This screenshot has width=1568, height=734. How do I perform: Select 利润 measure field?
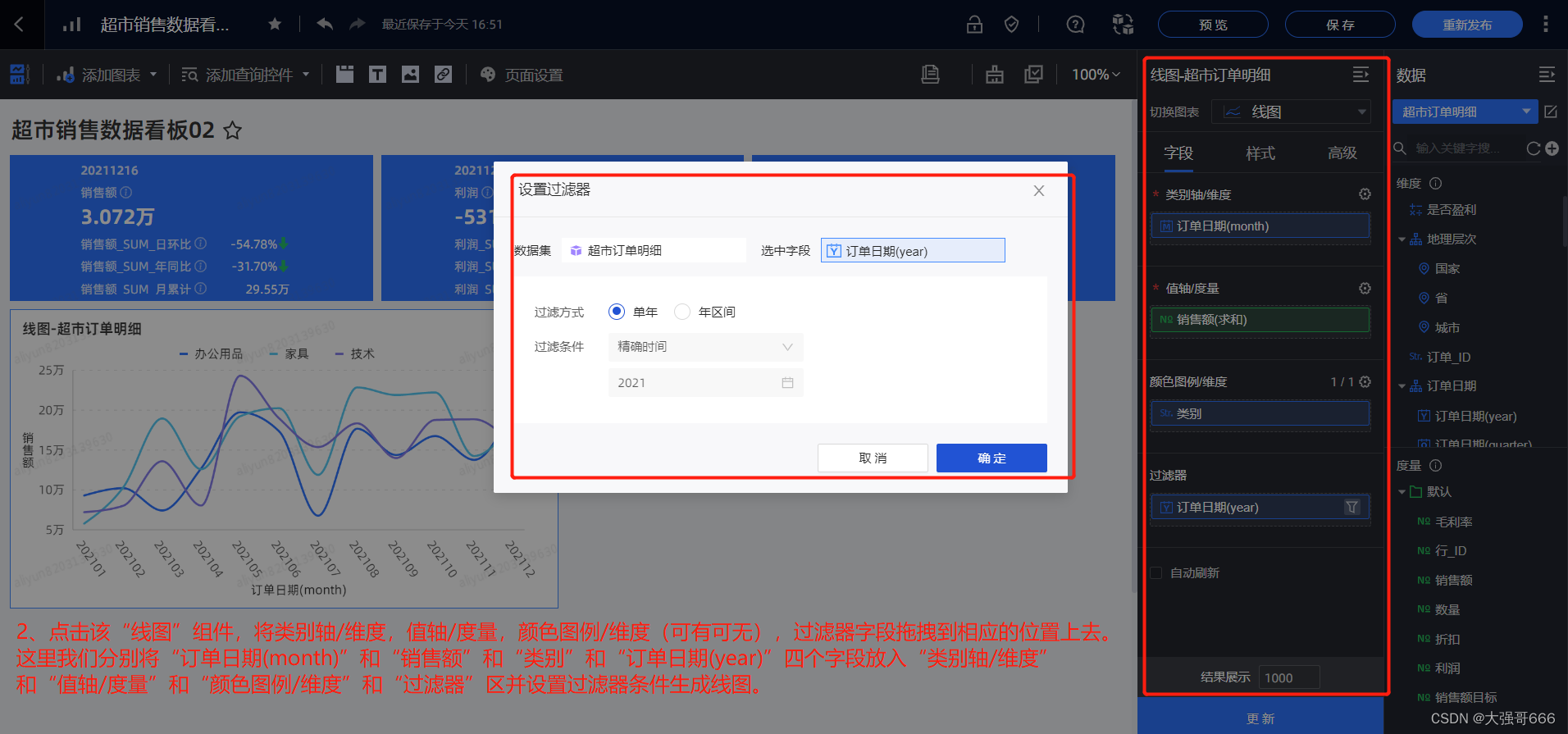pos(1447,668)
